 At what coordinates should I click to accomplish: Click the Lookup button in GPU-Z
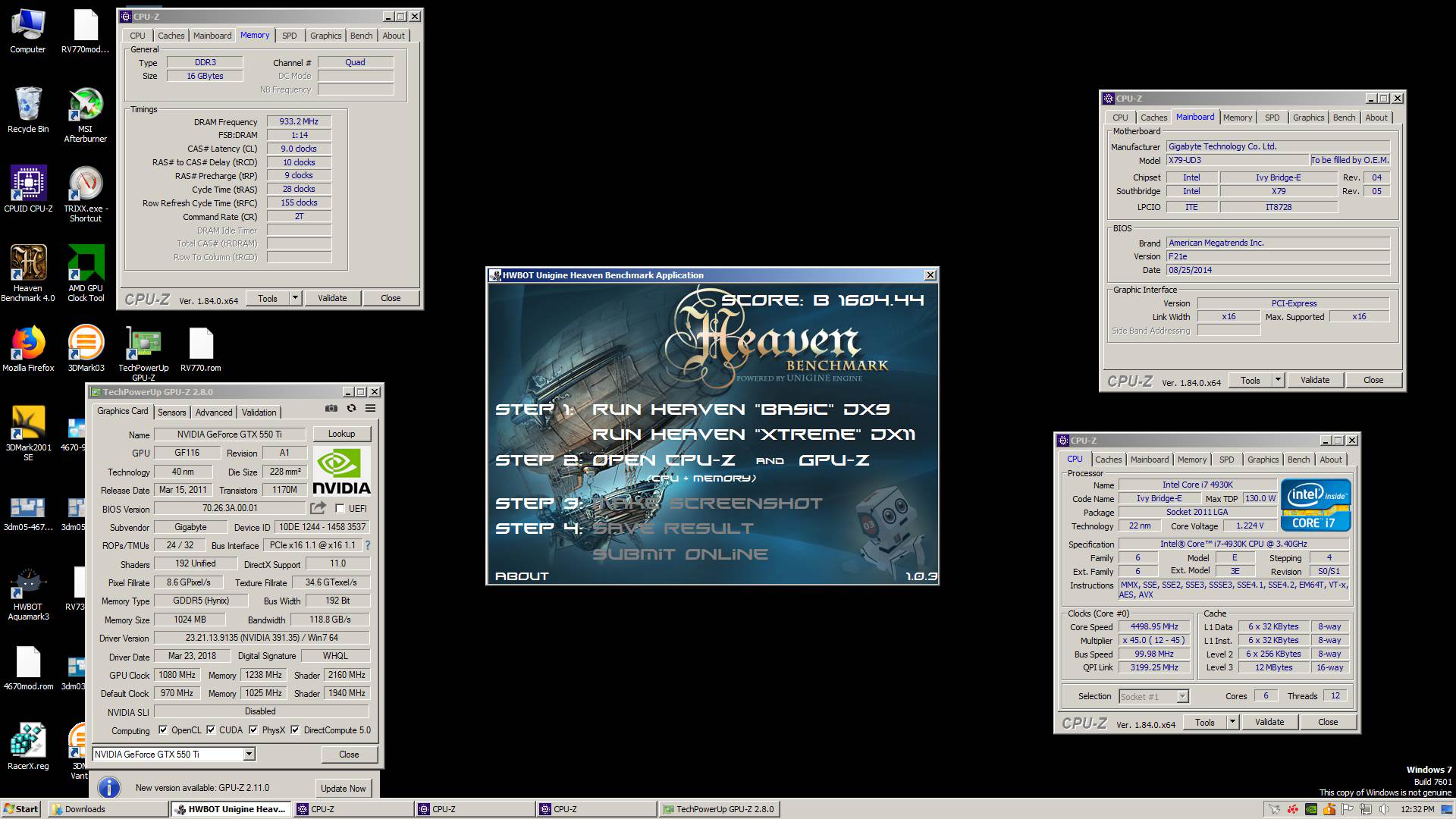click(x=341, y=434)
